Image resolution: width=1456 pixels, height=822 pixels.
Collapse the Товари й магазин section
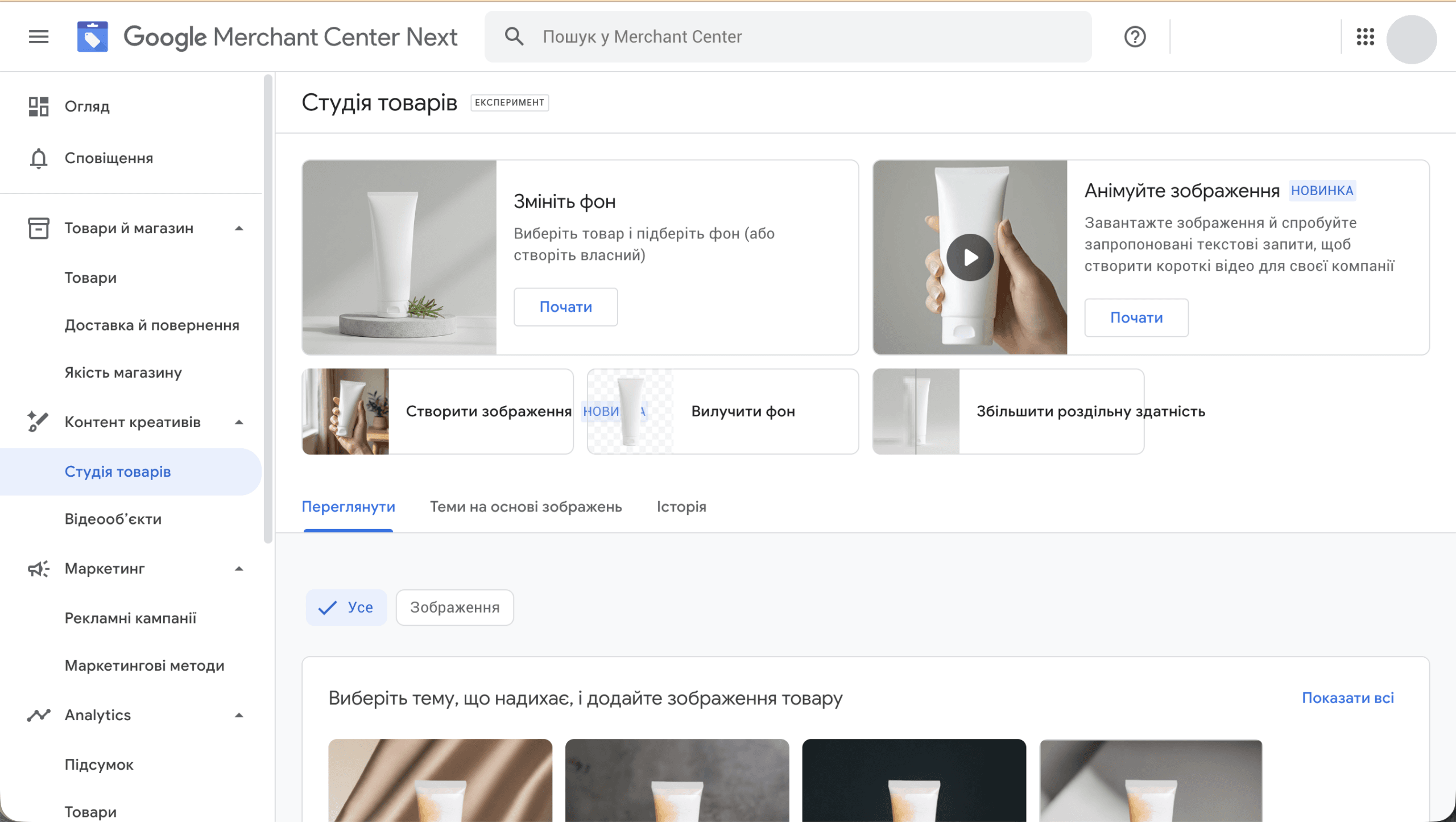coord(239,228)
